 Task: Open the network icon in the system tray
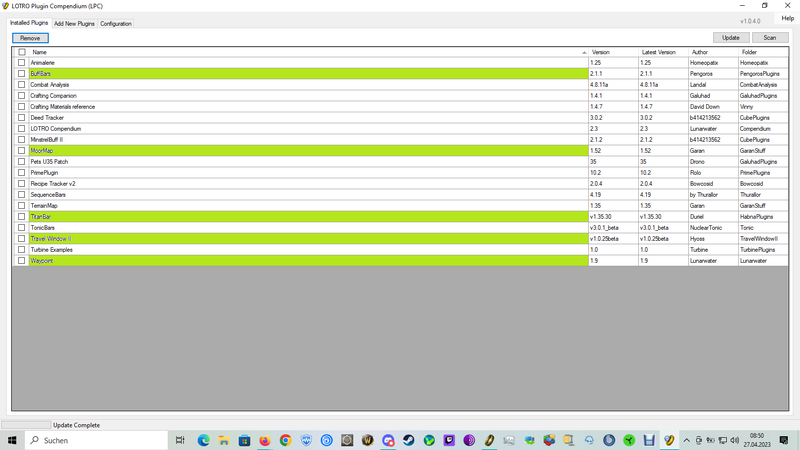pyautogui.click(x=722, y=440)
